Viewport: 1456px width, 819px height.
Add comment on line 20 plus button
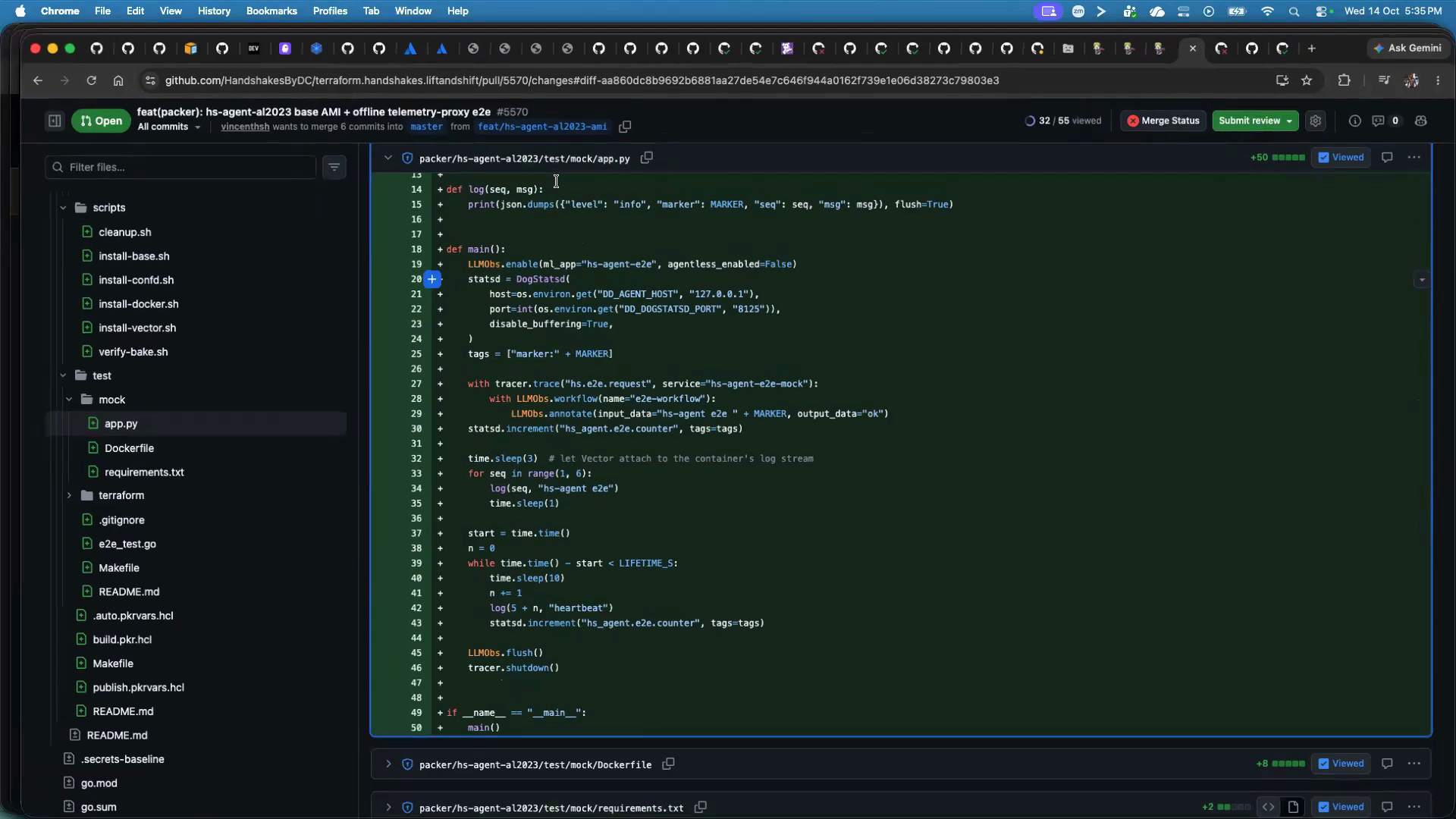coord(432,279)
